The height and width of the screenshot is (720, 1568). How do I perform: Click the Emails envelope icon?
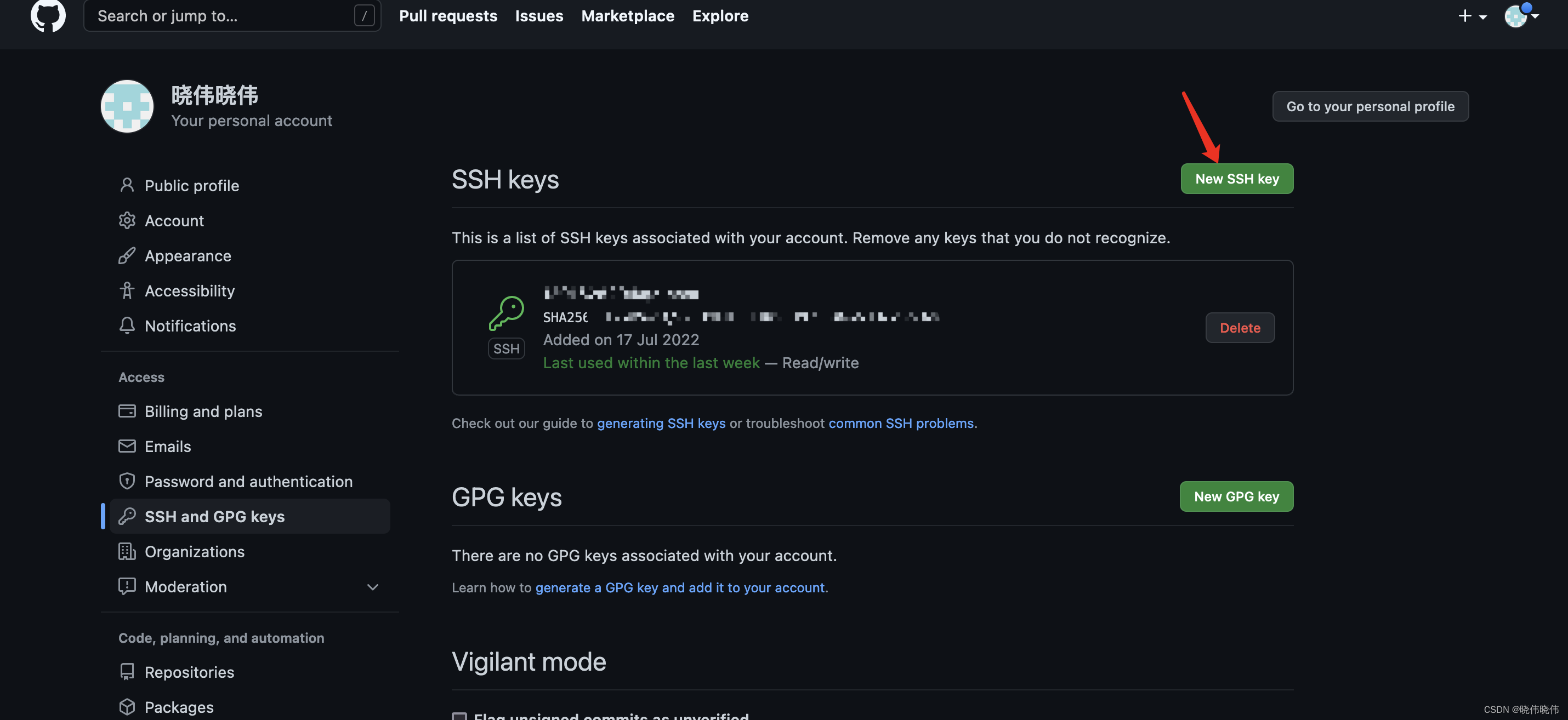(127, 445)
